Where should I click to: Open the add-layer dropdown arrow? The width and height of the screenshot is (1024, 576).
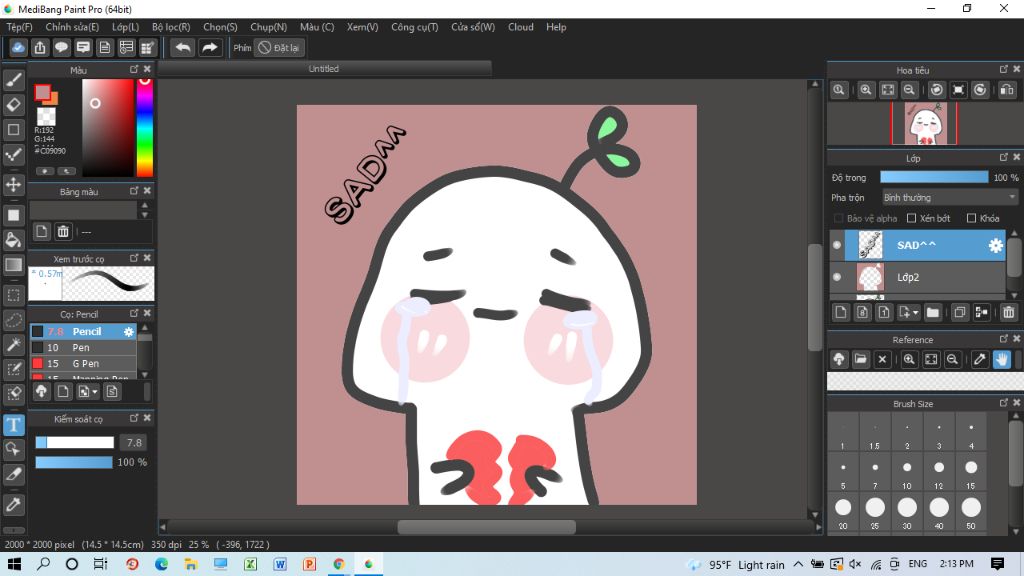pyautogui.click(x=916, y=313)
